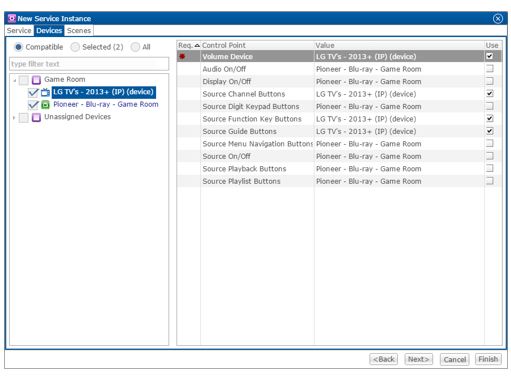Viewport: 511px width, 377px height.
Task: Check Use for Source Digit Keypad Buttons
Action: click(489, 106)
